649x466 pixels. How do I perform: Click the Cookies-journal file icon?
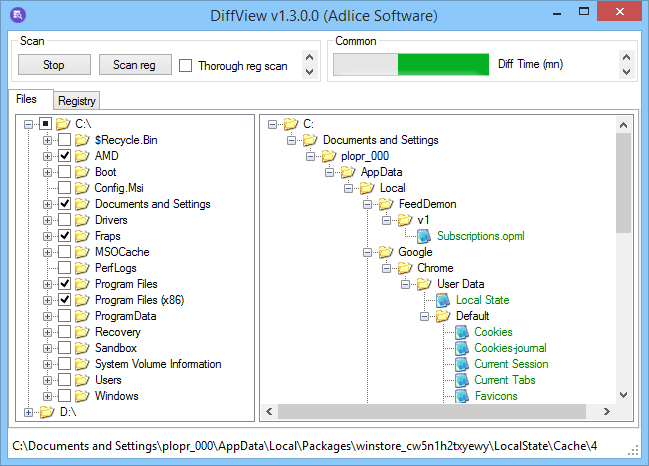pyautogui.click(x=462, y=348)
